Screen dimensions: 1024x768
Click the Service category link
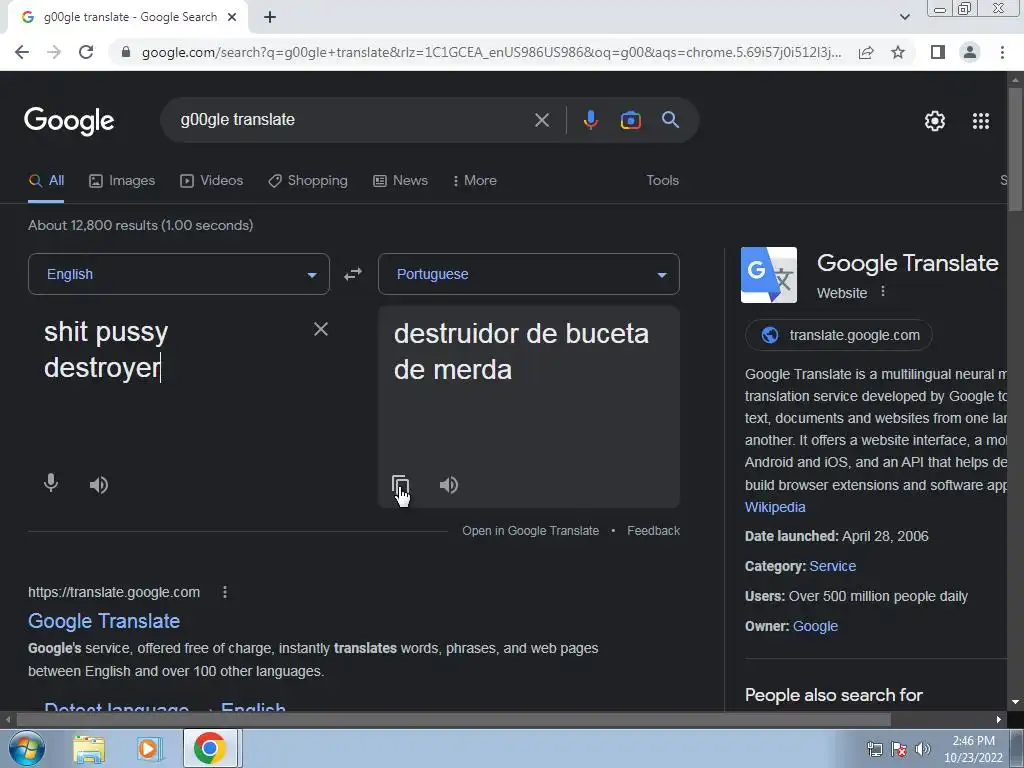pyautogui.click(x=832, y=566)
